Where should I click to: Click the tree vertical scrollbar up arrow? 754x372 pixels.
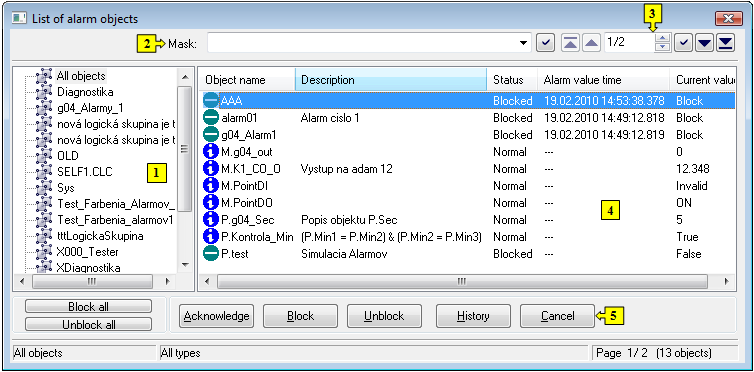[185, 76]
